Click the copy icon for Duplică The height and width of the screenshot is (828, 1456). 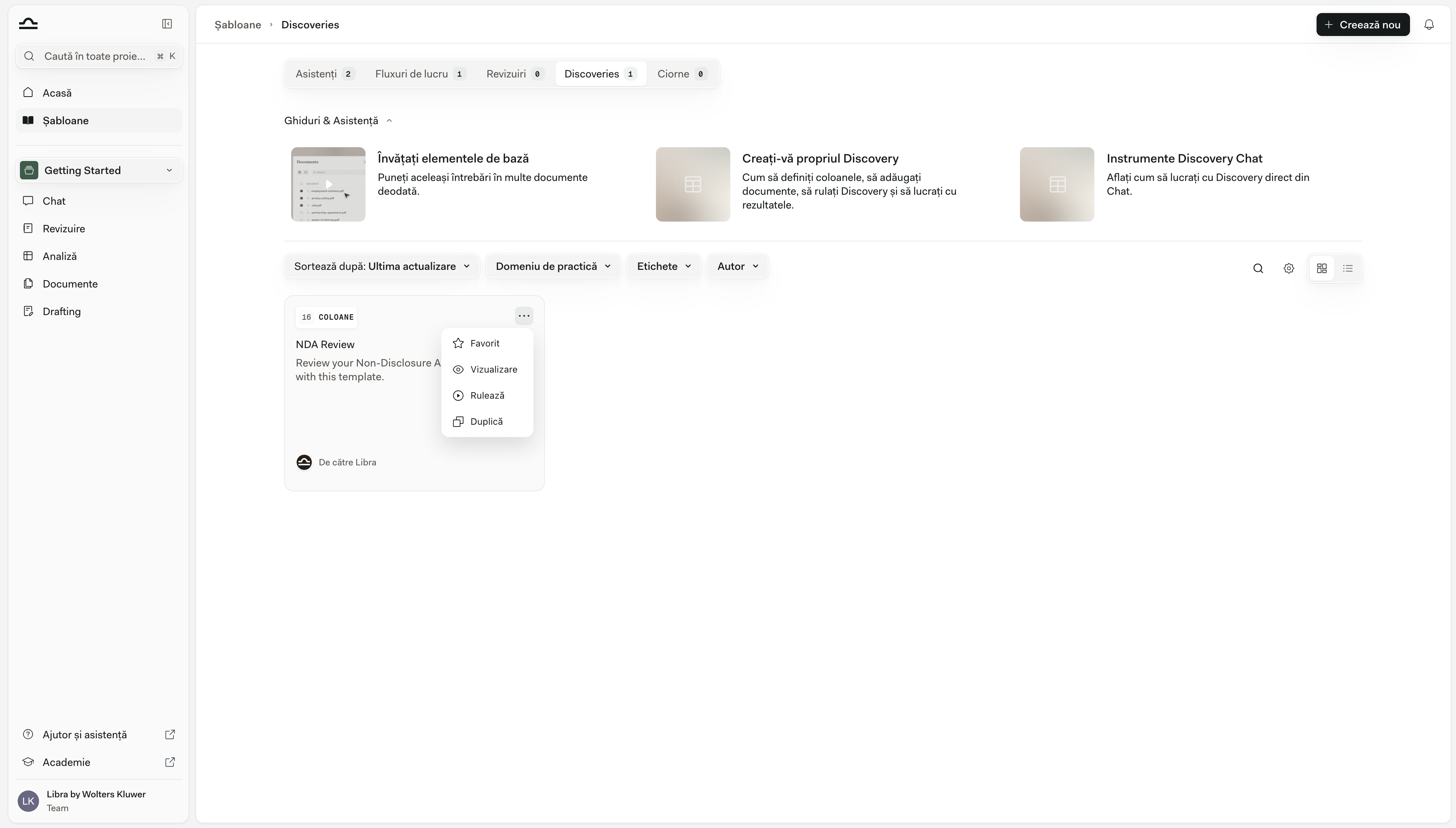pos(458,421)
